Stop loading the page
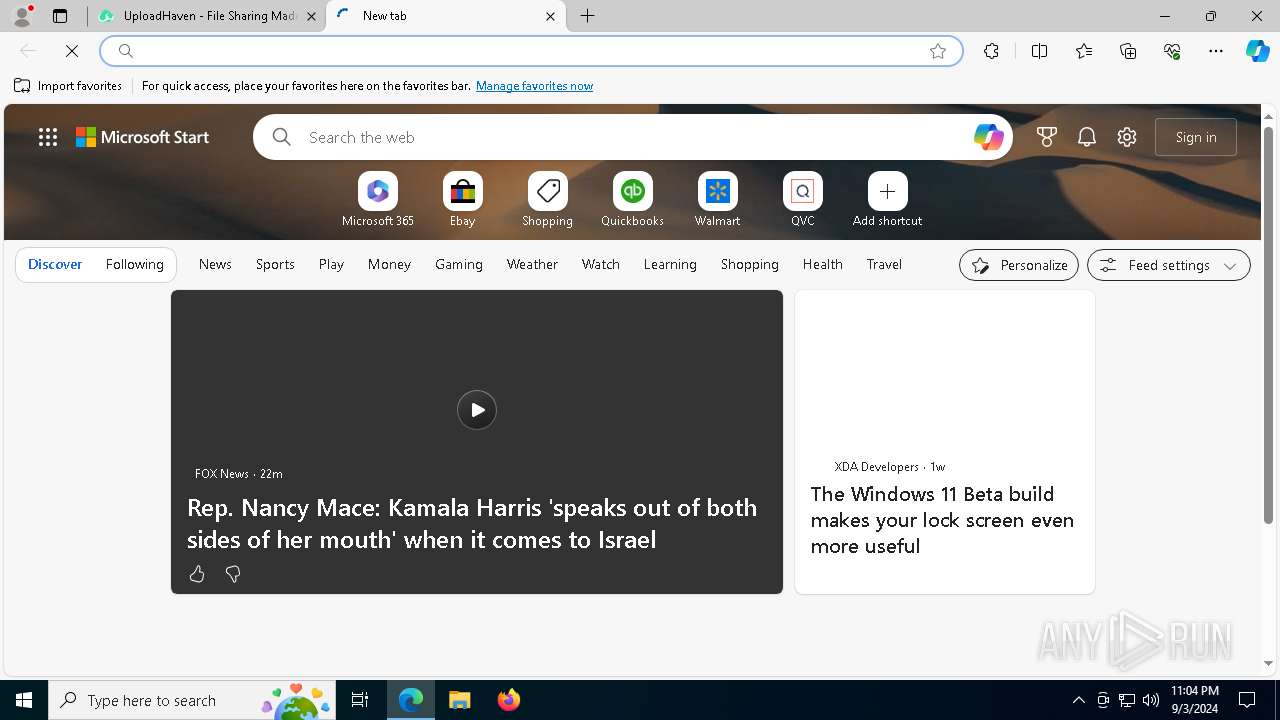The width and height of the screenshot is (1280, 720). [72, 51]
